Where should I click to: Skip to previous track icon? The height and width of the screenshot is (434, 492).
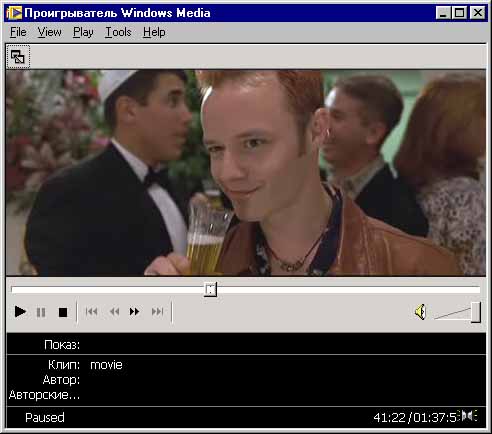pos(91,312)
